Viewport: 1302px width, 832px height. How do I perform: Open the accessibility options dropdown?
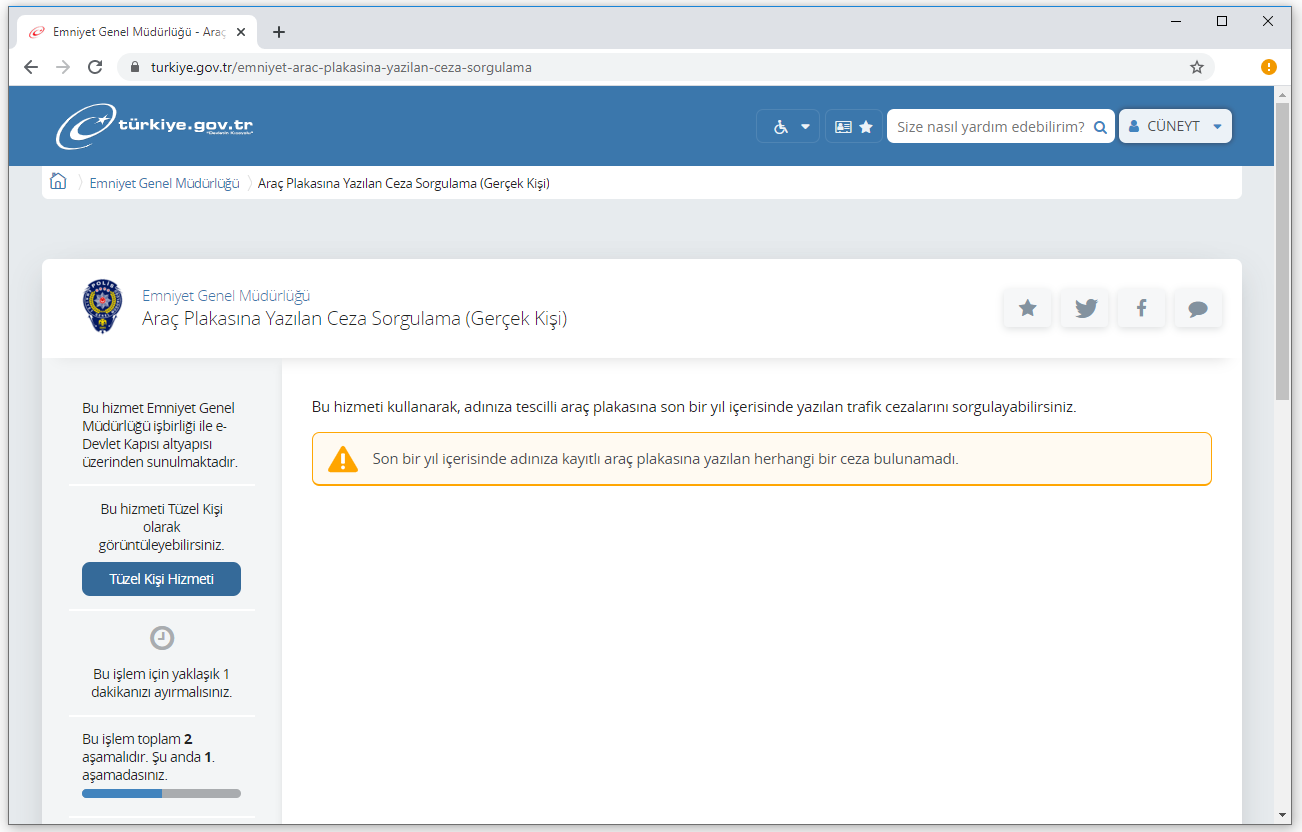pyautogui.click(x=788, y=127)
